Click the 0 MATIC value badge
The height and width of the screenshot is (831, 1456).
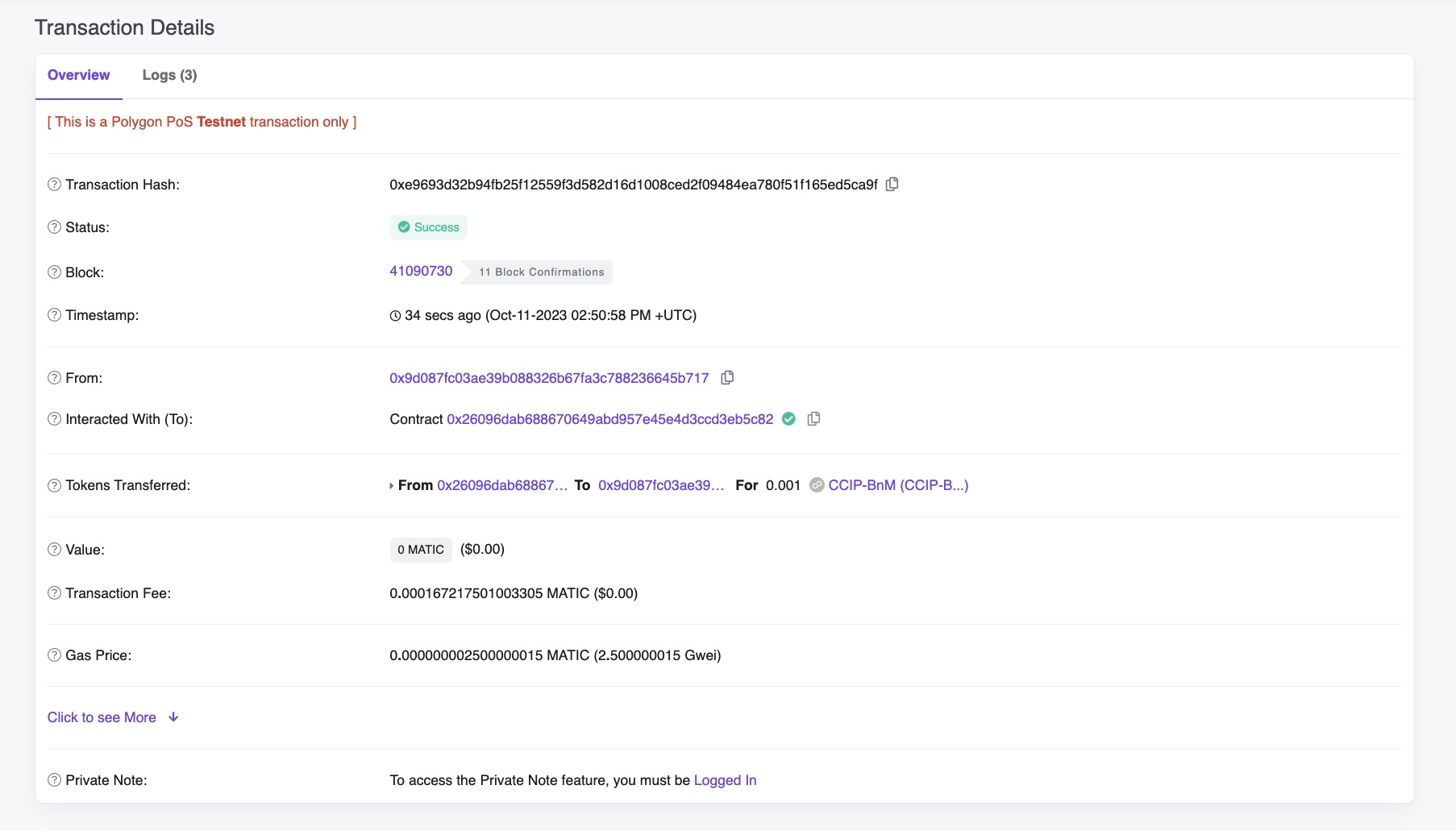point(421,550)
